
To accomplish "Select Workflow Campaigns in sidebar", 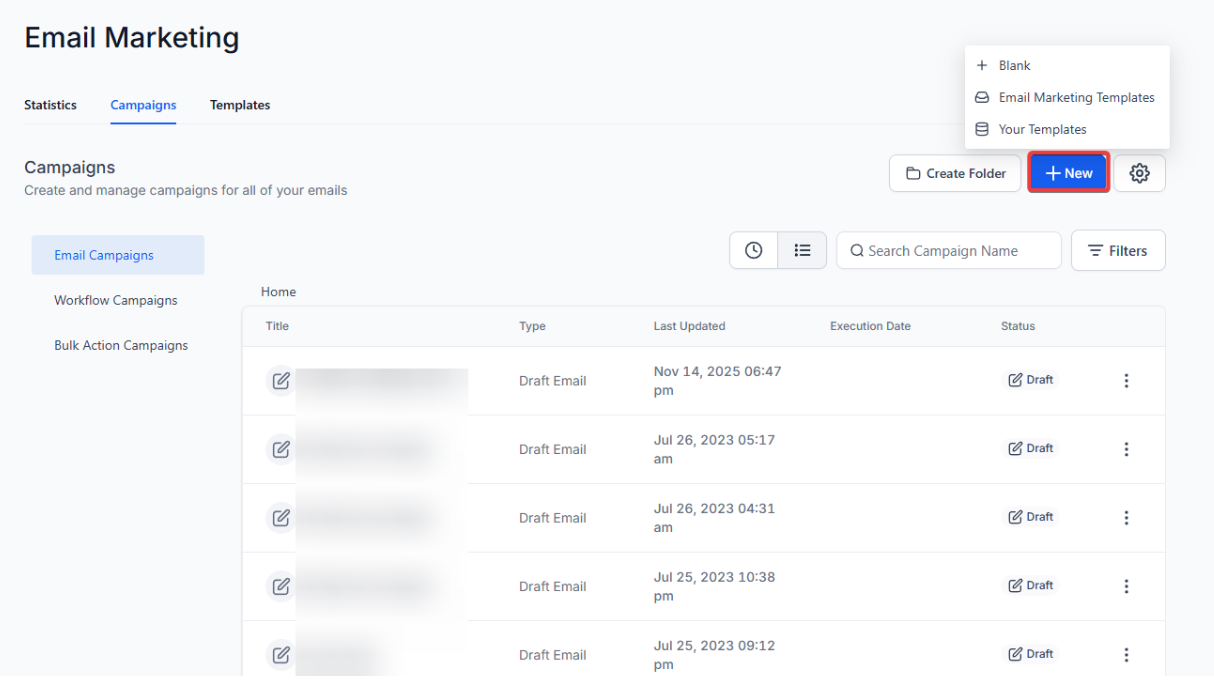I will pos(116,300).
